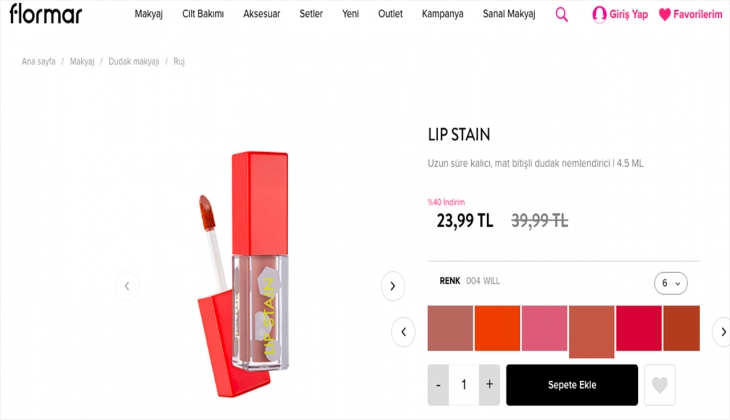Screen dimensions: 730x420
Task: Open the Makyaj menu
Action: [149, 14]
